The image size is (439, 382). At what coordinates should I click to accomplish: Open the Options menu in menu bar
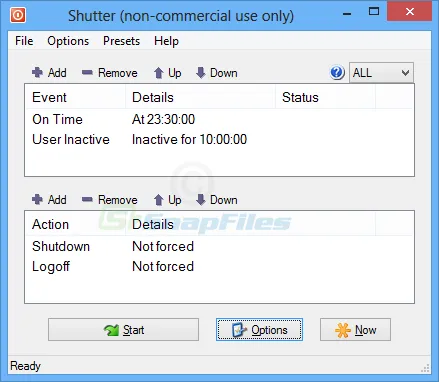pyautogui.click(x=68, y=41)
